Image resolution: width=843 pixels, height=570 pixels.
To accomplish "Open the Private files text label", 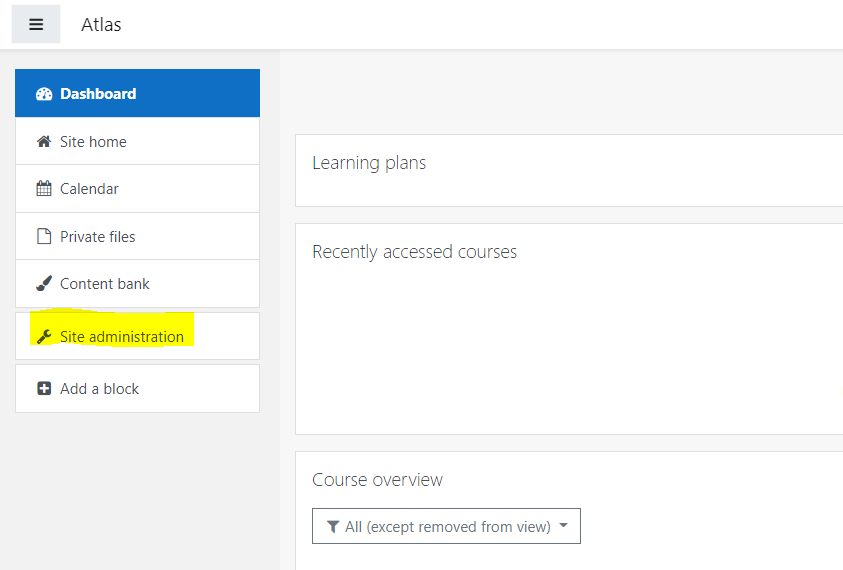I will point(97,237).
